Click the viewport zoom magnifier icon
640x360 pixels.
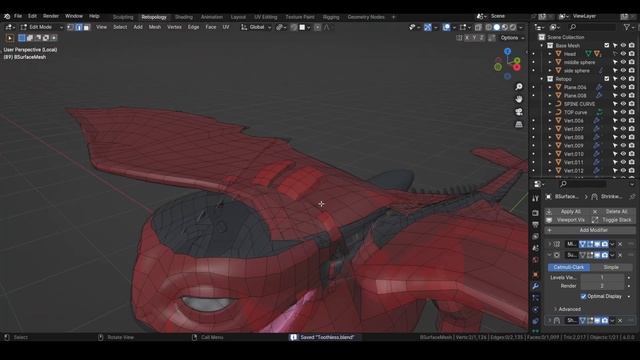pos(519,87)
